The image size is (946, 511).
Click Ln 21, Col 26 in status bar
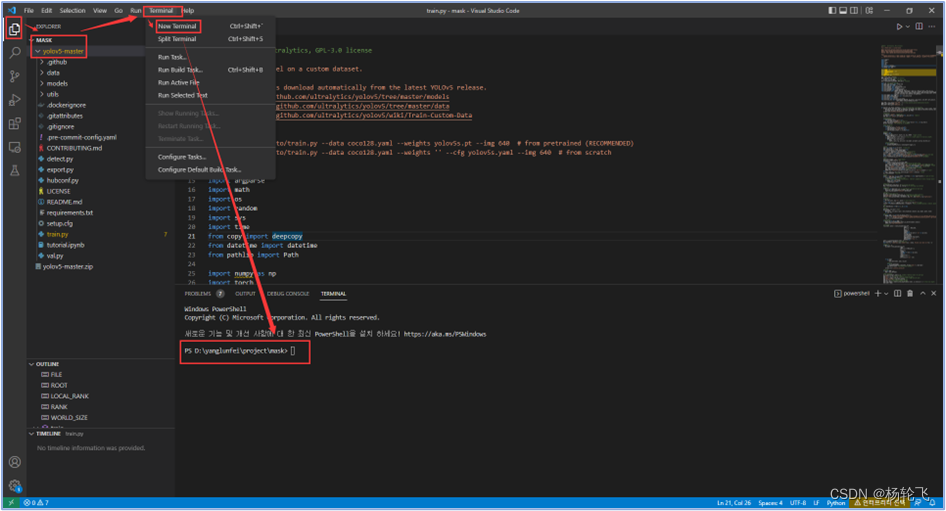(734, 502)
